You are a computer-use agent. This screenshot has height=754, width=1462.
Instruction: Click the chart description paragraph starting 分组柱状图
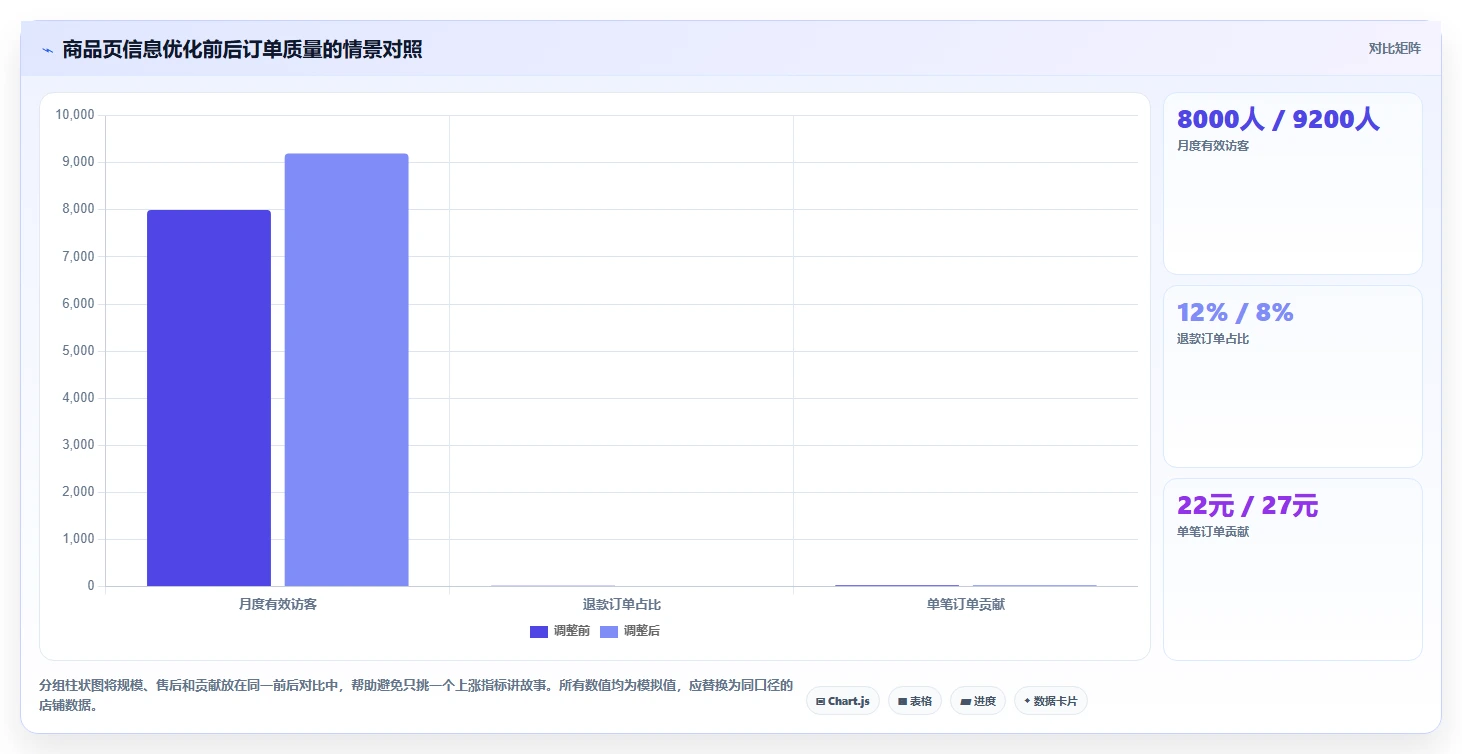click(415, 695)
